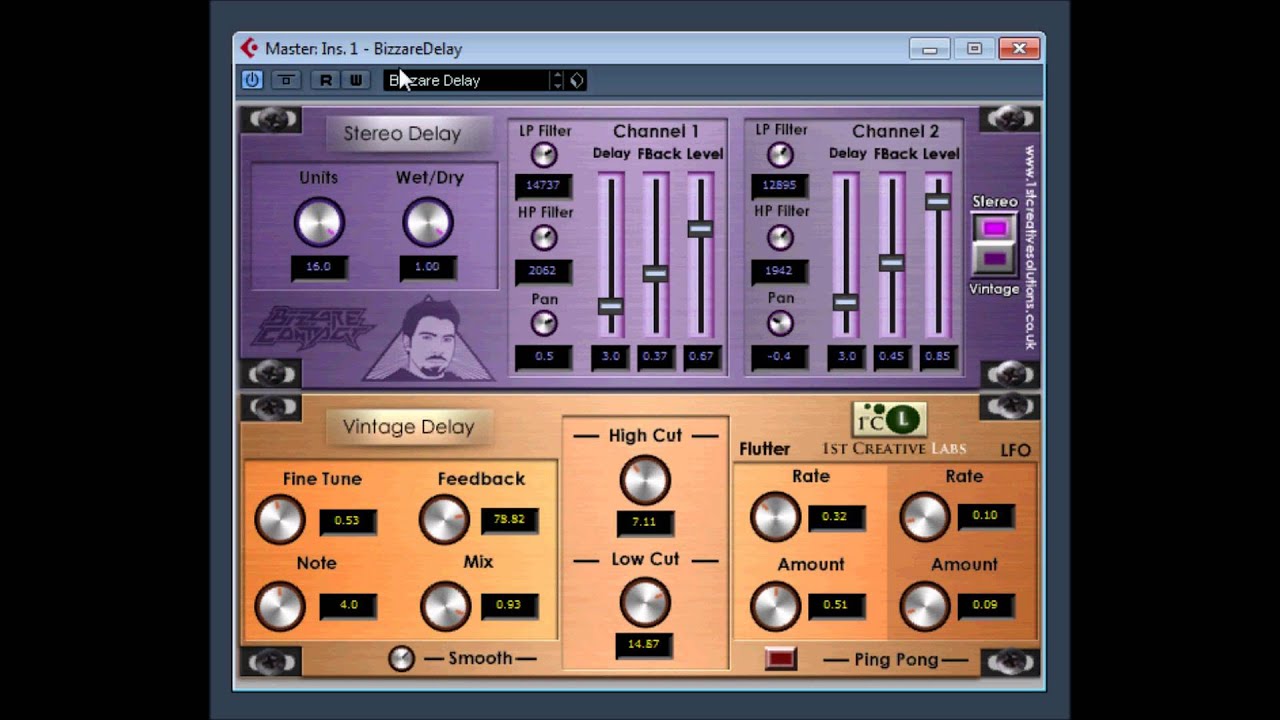
Task: Click the Vintage Delay label button
Action: tap(409, 427)
